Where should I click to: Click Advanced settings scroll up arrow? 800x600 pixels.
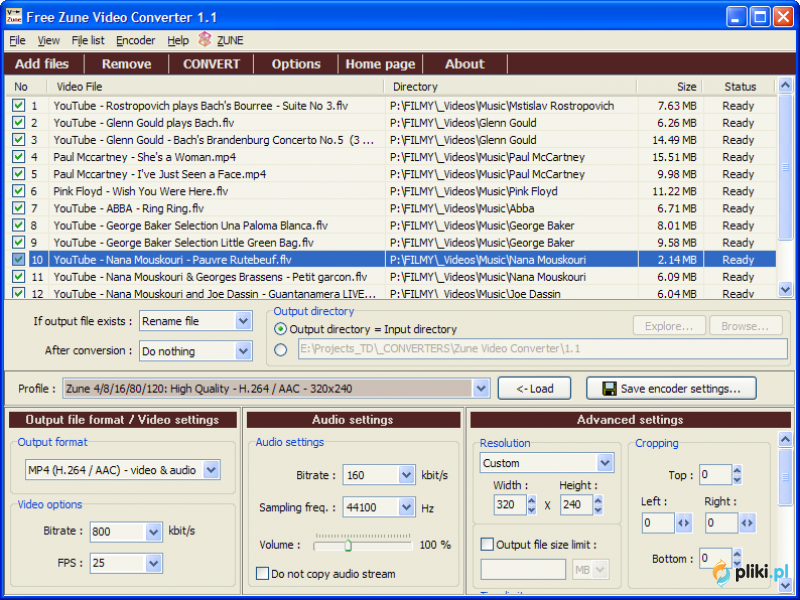point(785,439)
